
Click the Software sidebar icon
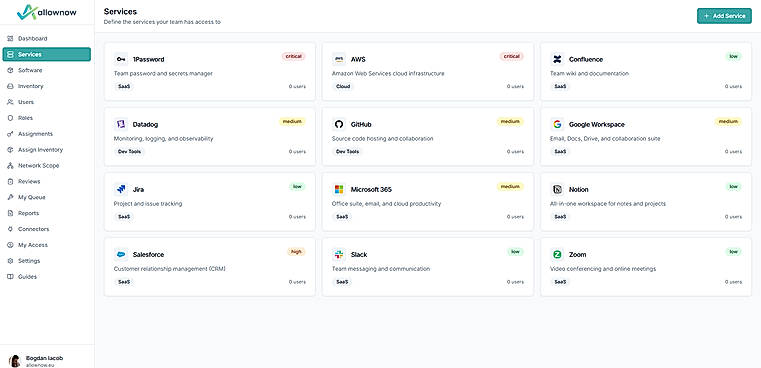click(11, 70)
